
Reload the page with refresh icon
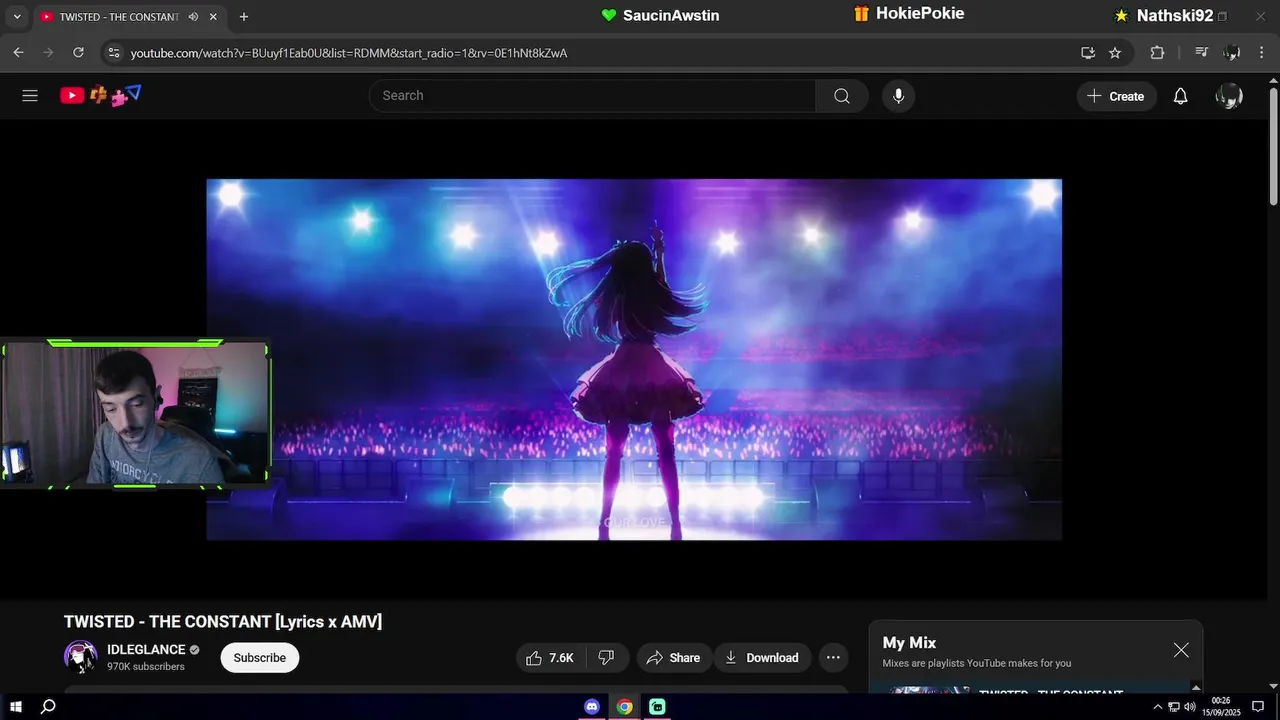(x=78, y=53)
